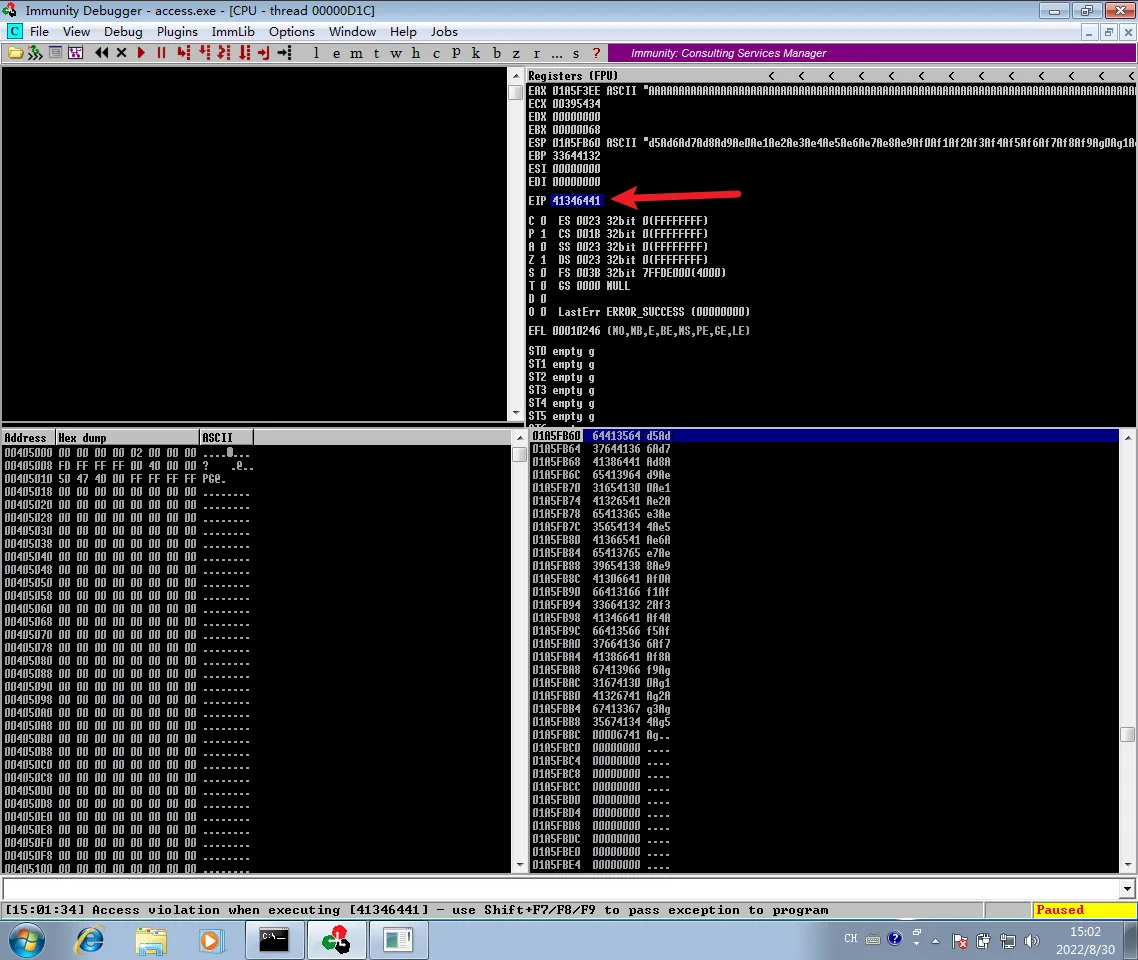Click the Action Center flag tray icon

coord(959,941)
